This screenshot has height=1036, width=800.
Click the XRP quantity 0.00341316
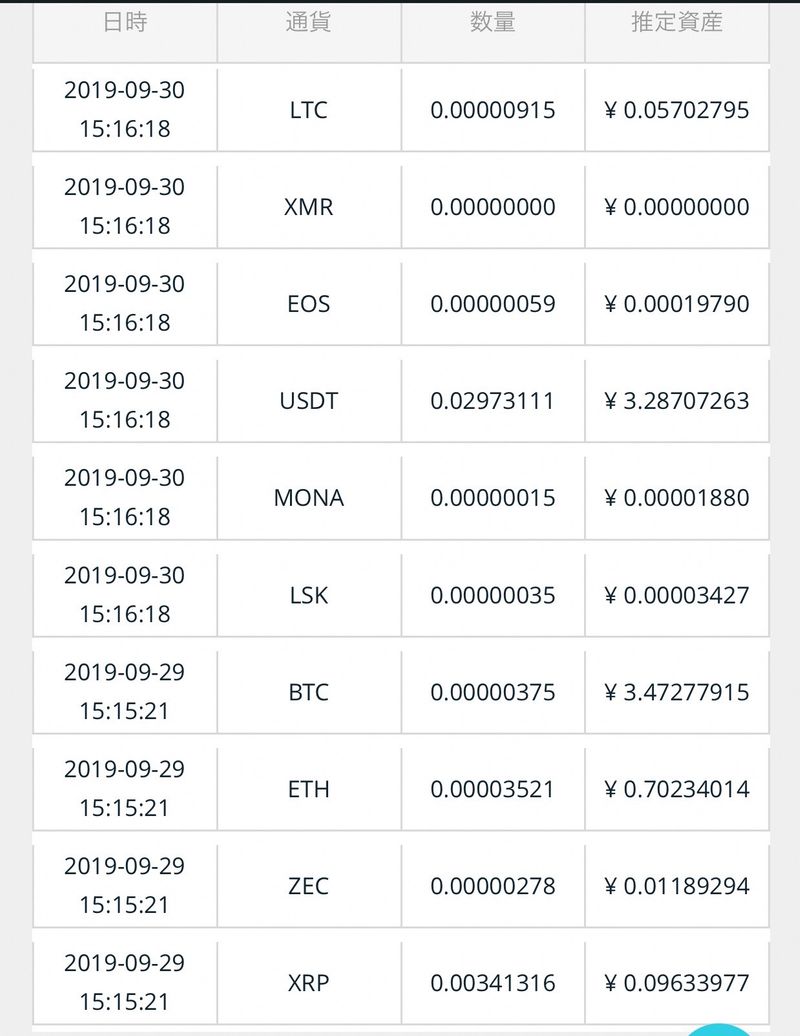tap(493, 983)
